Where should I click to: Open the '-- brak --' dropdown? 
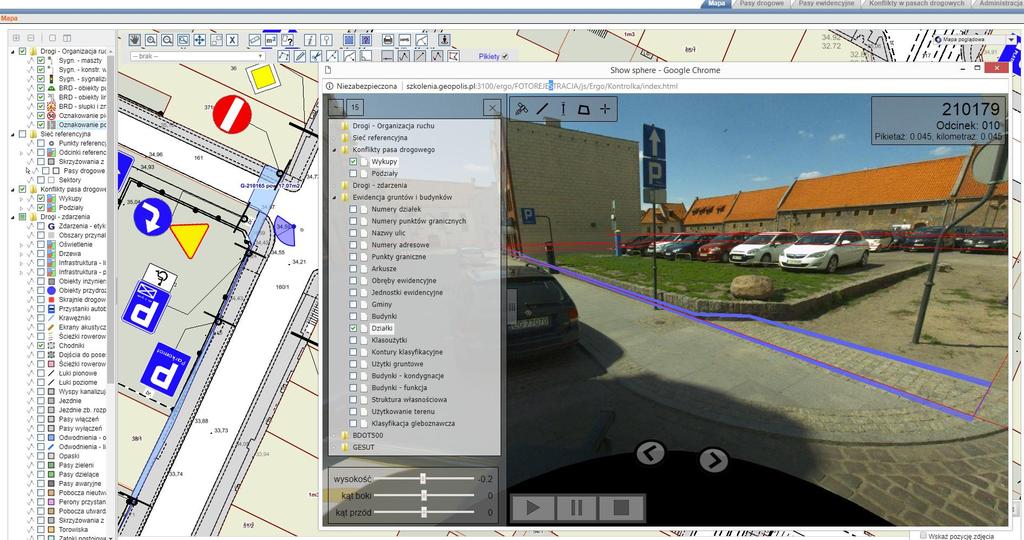tap(198, 57)
